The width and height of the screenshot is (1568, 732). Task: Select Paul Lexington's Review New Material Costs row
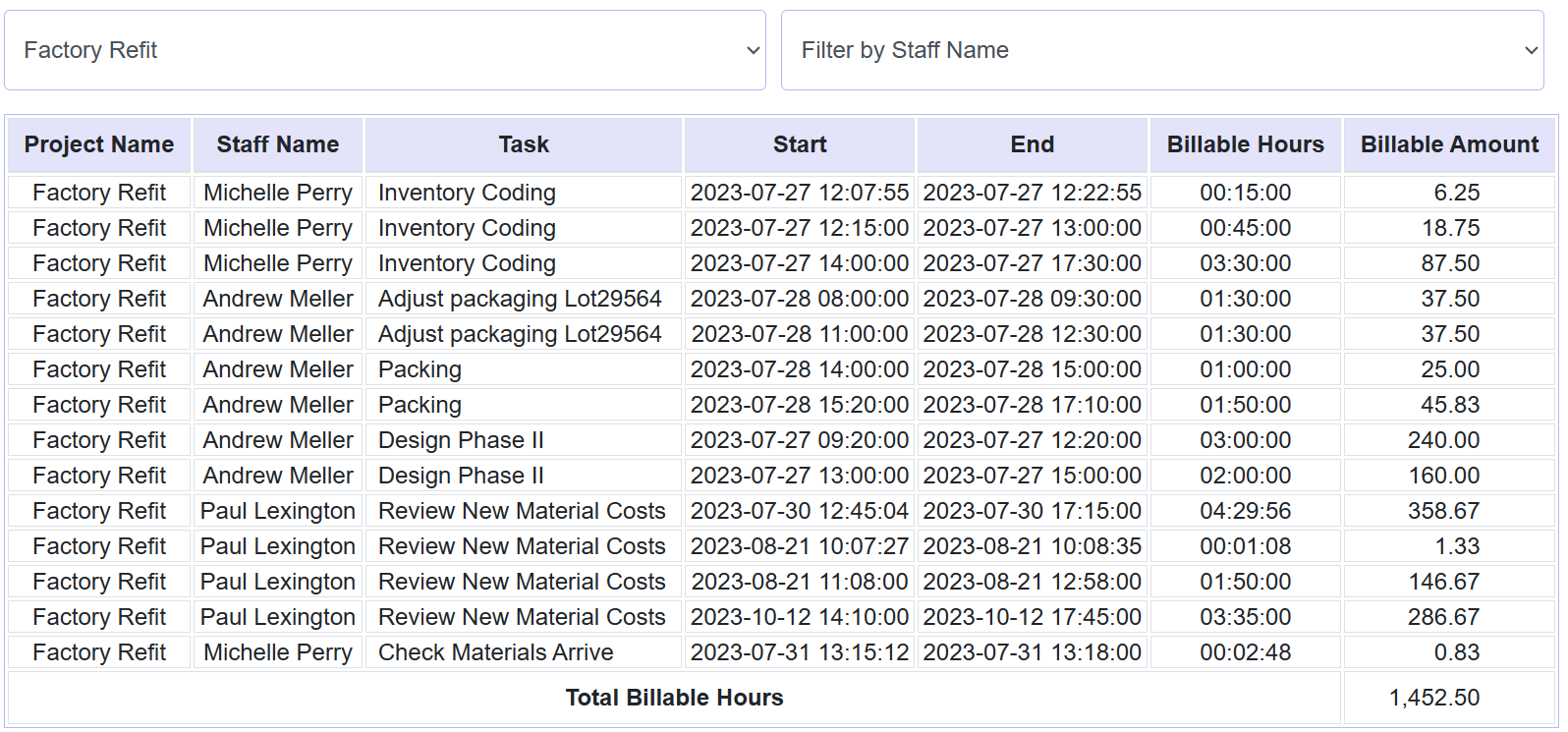coord(521,510)
